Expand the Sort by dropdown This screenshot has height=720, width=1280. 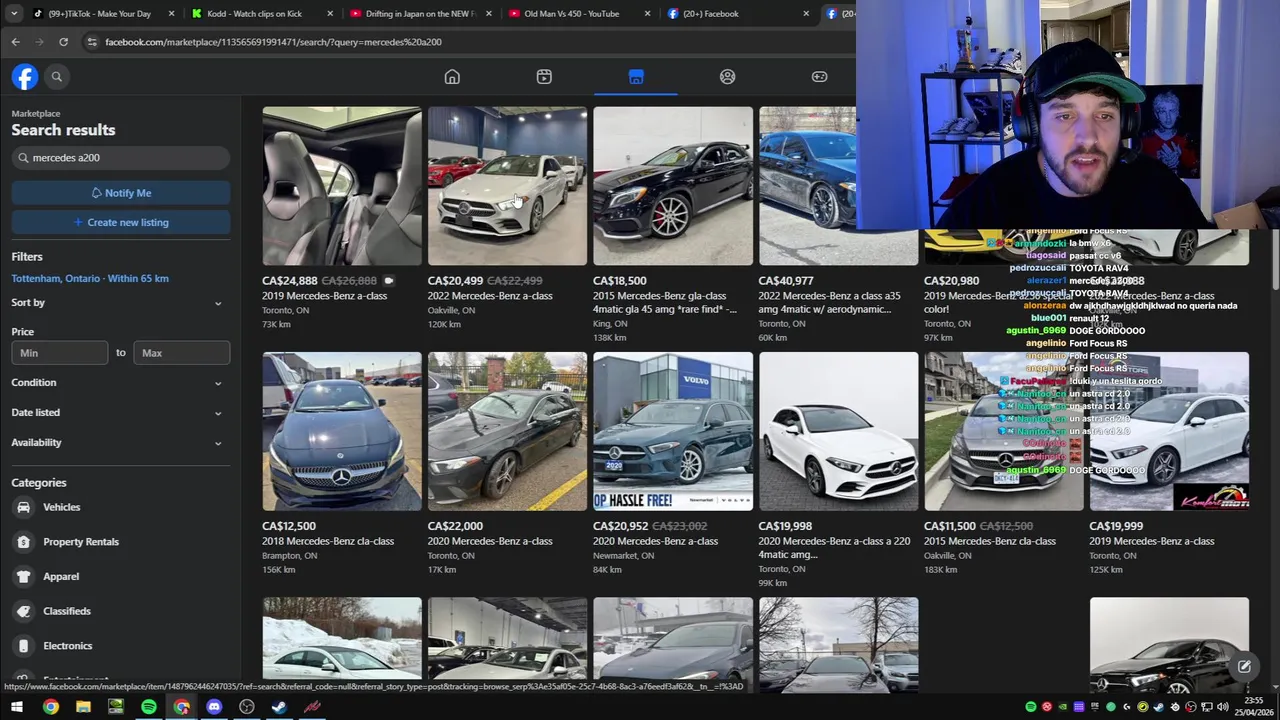(120, 303)
